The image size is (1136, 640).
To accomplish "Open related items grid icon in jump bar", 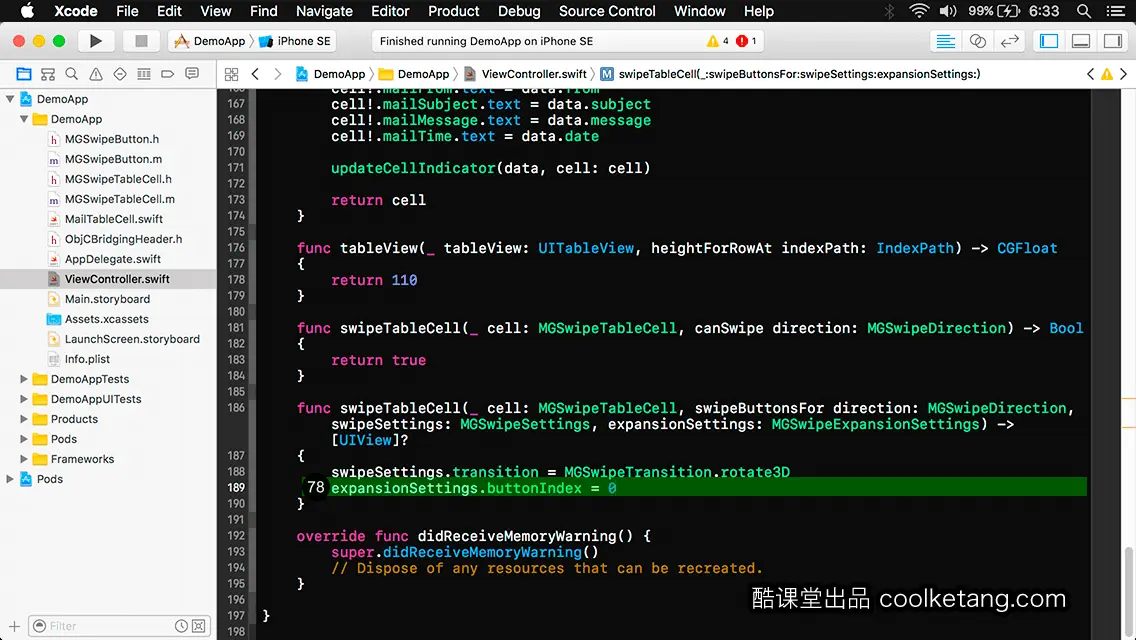I will point(232,74).
